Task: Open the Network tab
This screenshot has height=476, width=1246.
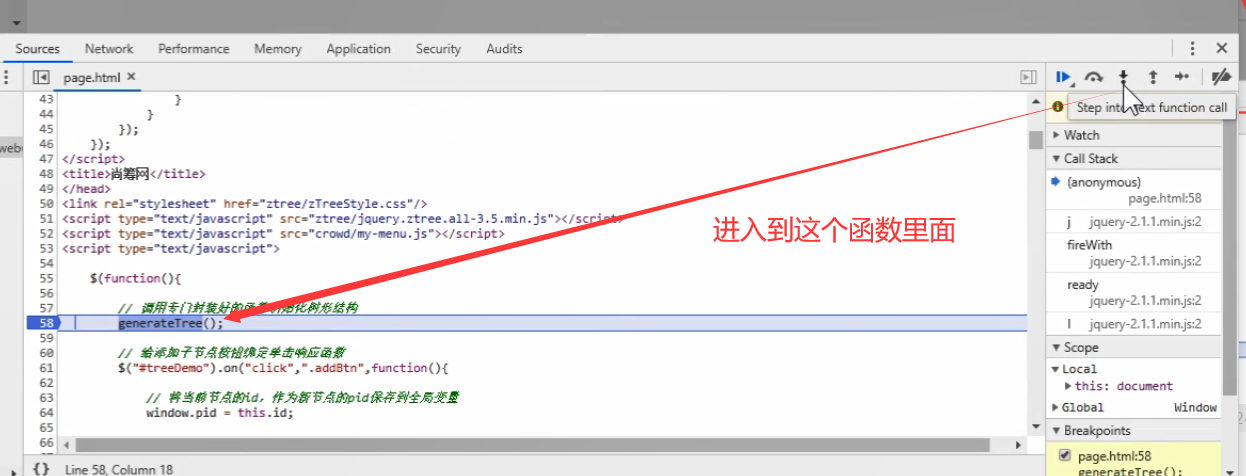Action: (x=109, y=48)
